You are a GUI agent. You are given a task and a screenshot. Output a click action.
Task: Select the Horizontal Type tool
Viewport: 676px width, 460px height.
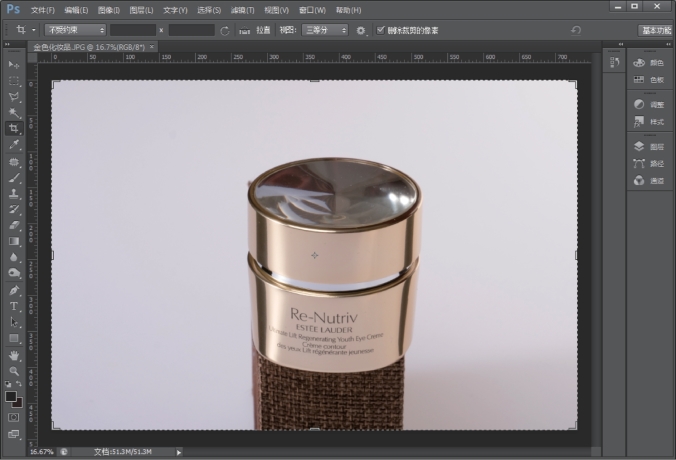point(14,306)
